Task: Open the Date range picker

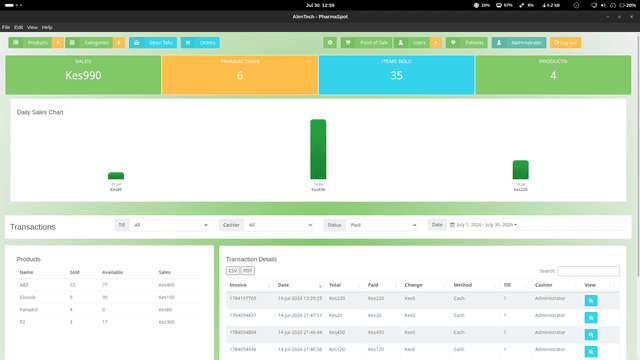Action: pos(536,225)
